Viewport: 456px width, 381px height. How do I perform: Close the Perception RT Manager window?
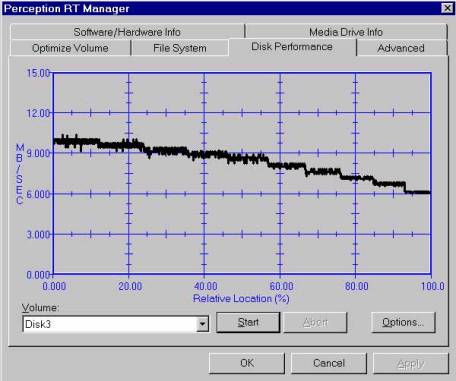point(447,8)
